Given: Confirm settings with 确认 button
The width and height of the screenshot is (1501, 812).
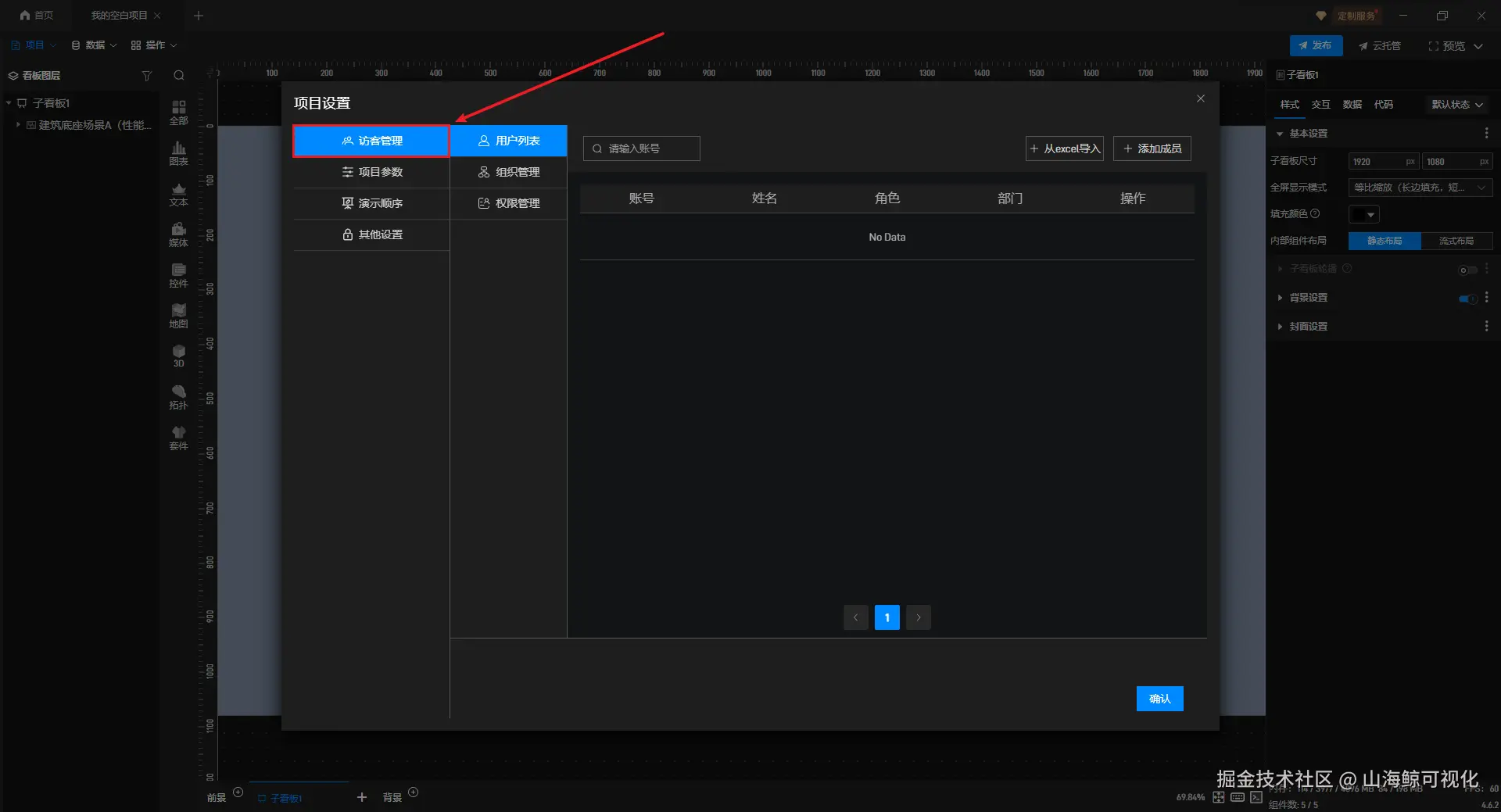Looking at the screenshot, I should tap(1160, 699).
